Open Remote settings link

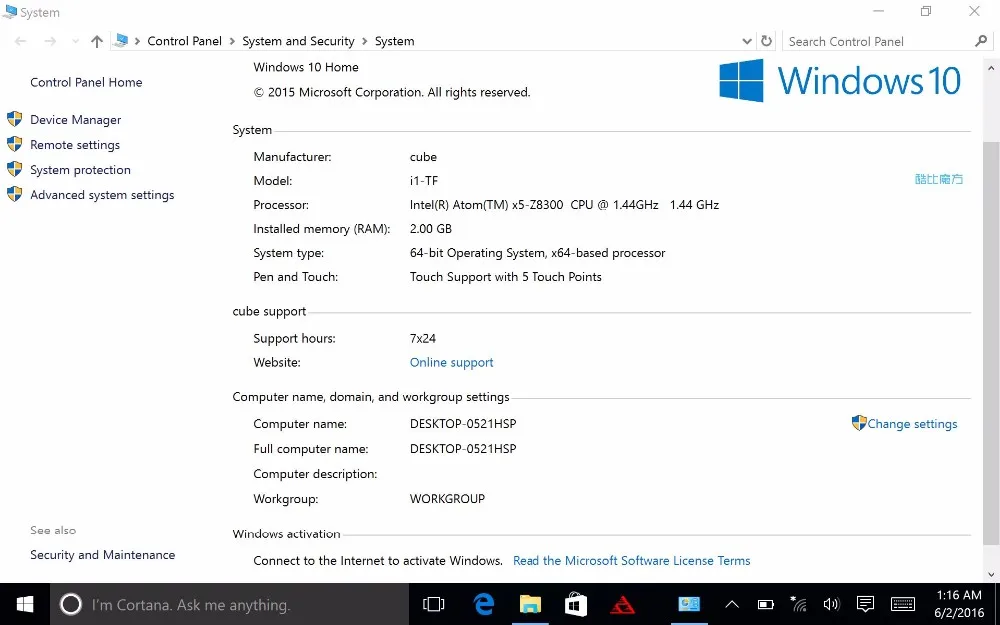click(x=75, y=145)
